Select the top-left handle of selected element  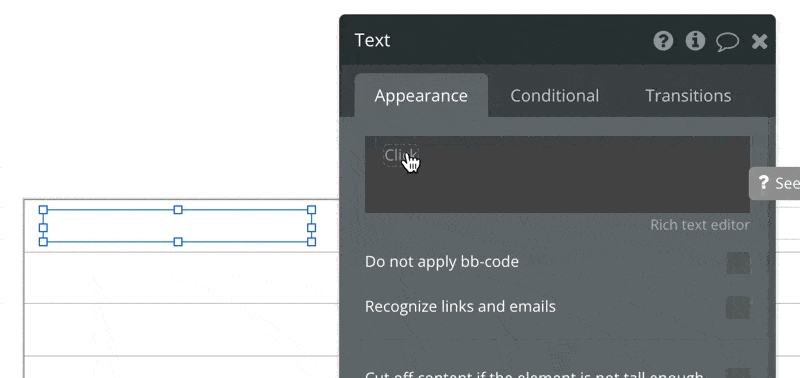43,210
